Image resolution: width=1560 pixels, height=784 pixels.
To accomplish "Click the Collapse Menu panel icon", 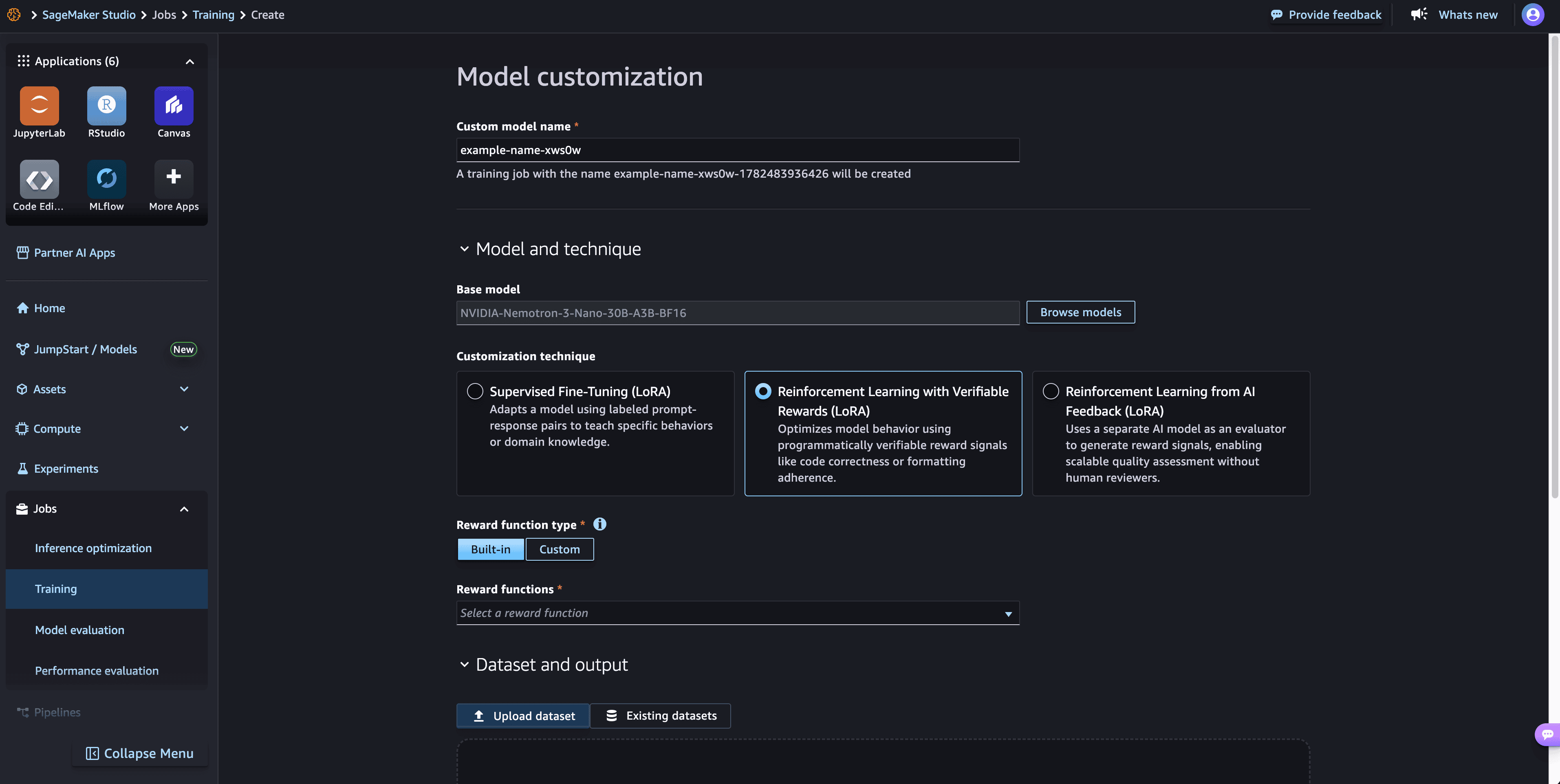I will tap(92, 754).
